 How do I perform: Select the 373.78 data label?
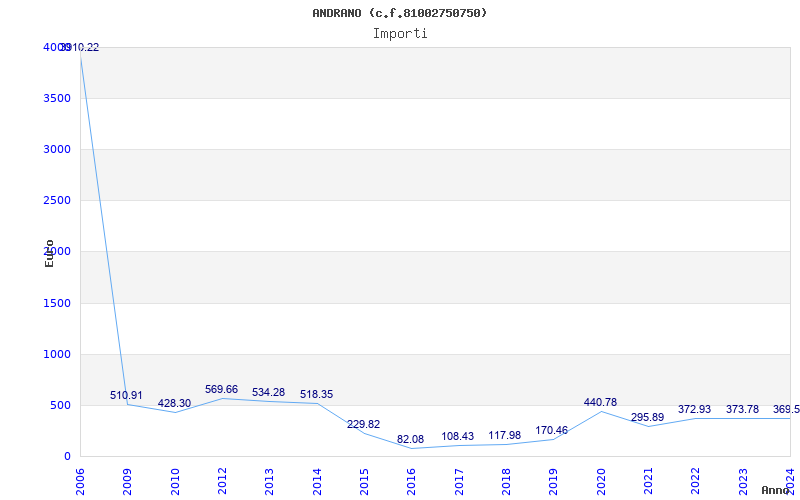pyautogui.click(x=742, y=410)
